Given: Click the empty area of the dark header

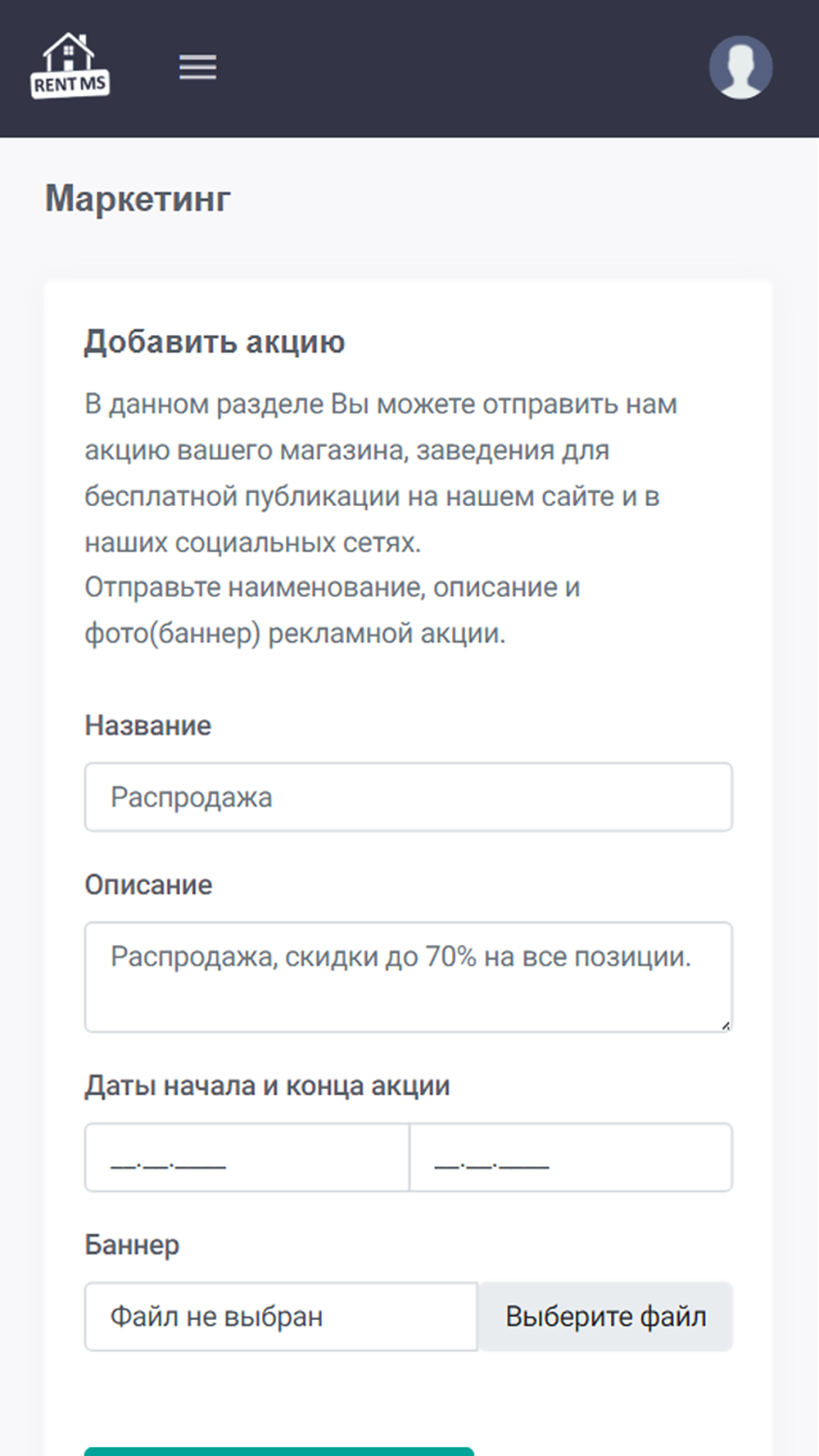Looking at the screenshot, I should coord(459,67).
